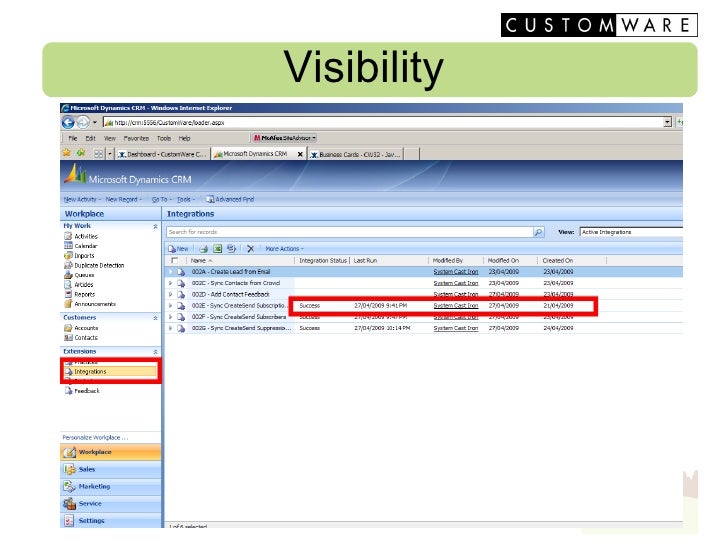Open the recent pages dropdown beside Forward
The image size is (728, 546).
[x=95, y=123]
